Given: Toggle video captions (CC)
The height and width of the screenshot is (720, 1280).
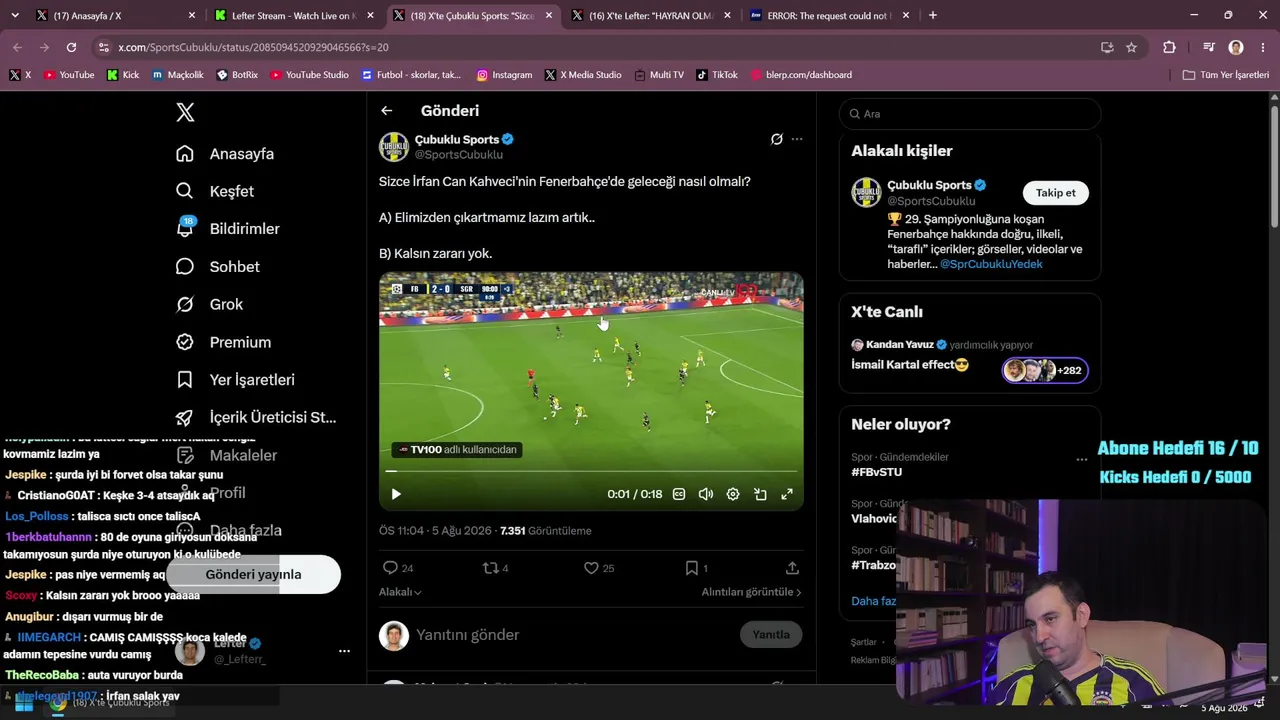Looking at the screenshot, I should coord(679,494).
